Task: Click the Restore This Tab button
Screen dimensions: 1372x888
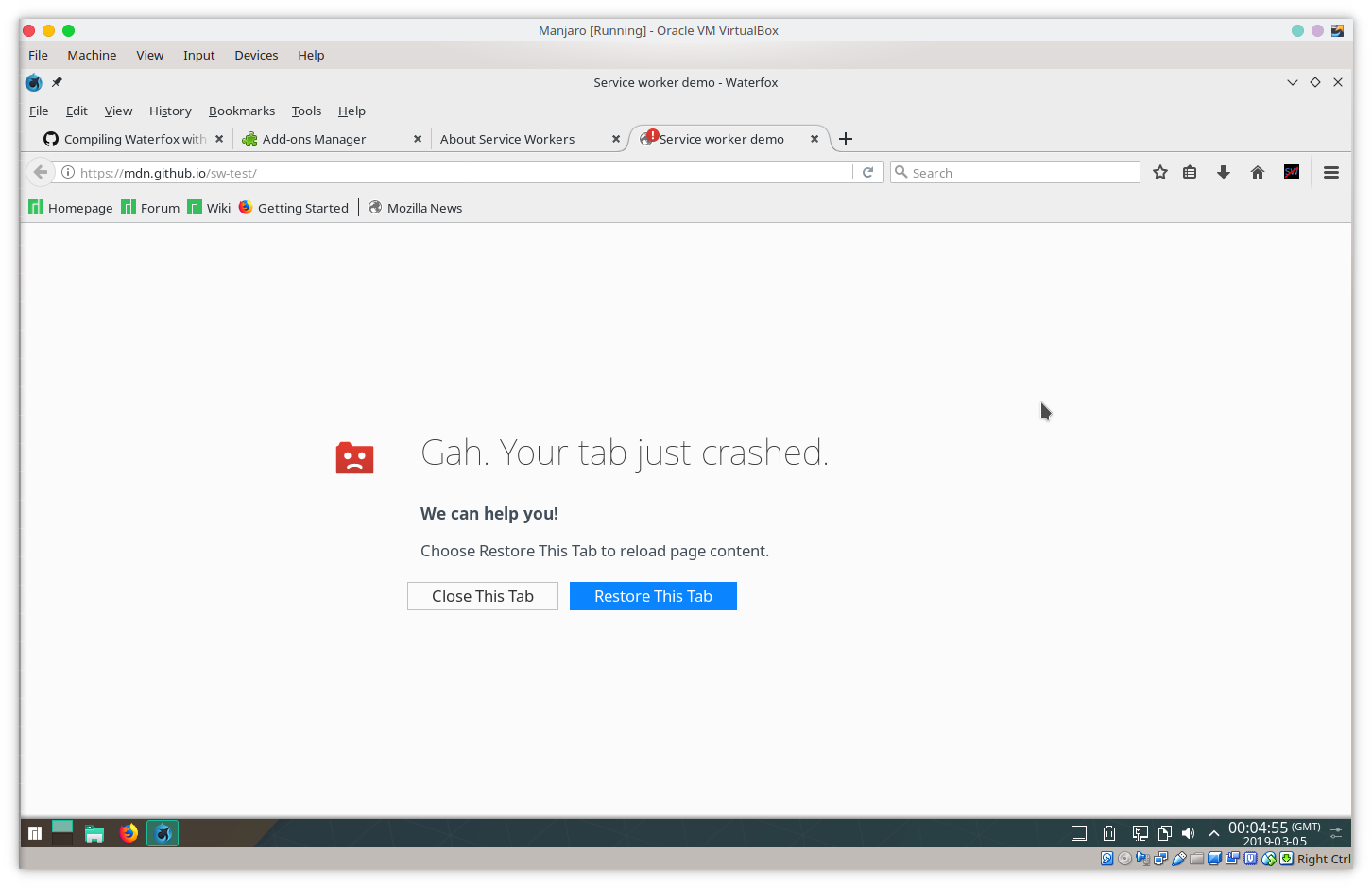Action: (653, 596)
